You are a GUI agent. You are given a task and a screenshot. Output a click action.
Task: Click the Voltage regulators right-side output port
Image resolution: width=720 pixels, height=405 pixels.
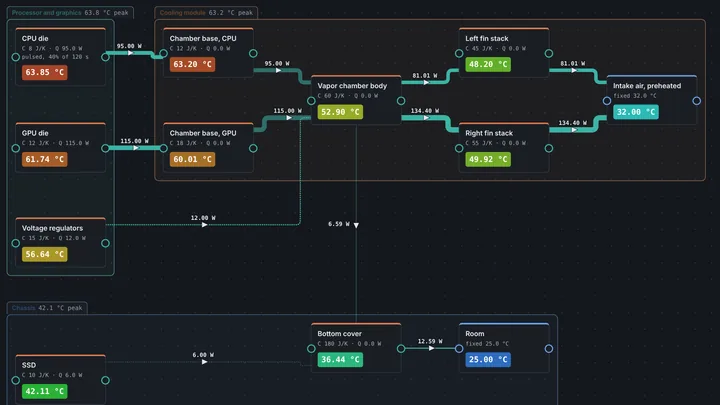point(105,243)
